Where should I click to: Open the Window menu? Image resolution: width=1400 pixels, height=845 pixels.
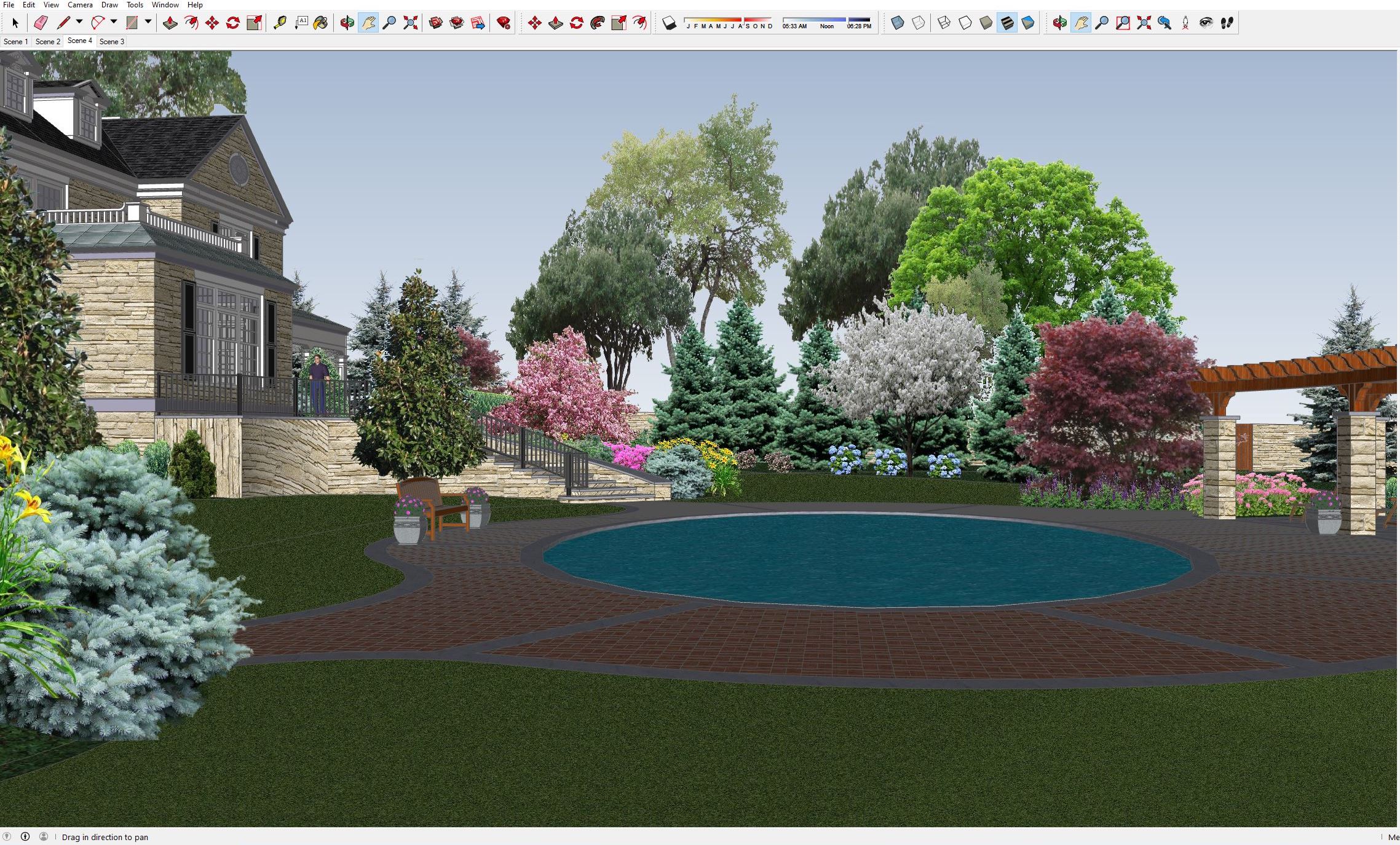click(165, 5)
